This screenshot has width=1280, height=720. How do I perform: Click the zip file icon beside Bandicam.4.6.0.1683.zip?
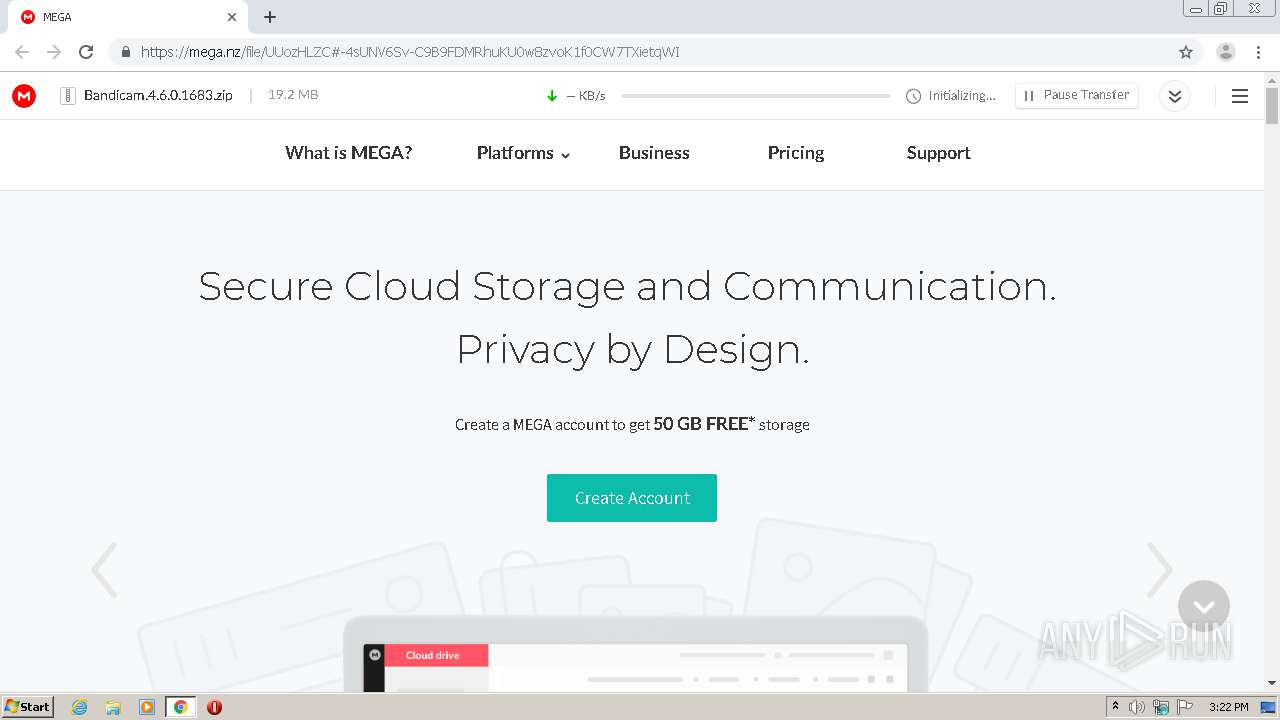(x=68, y=96)
